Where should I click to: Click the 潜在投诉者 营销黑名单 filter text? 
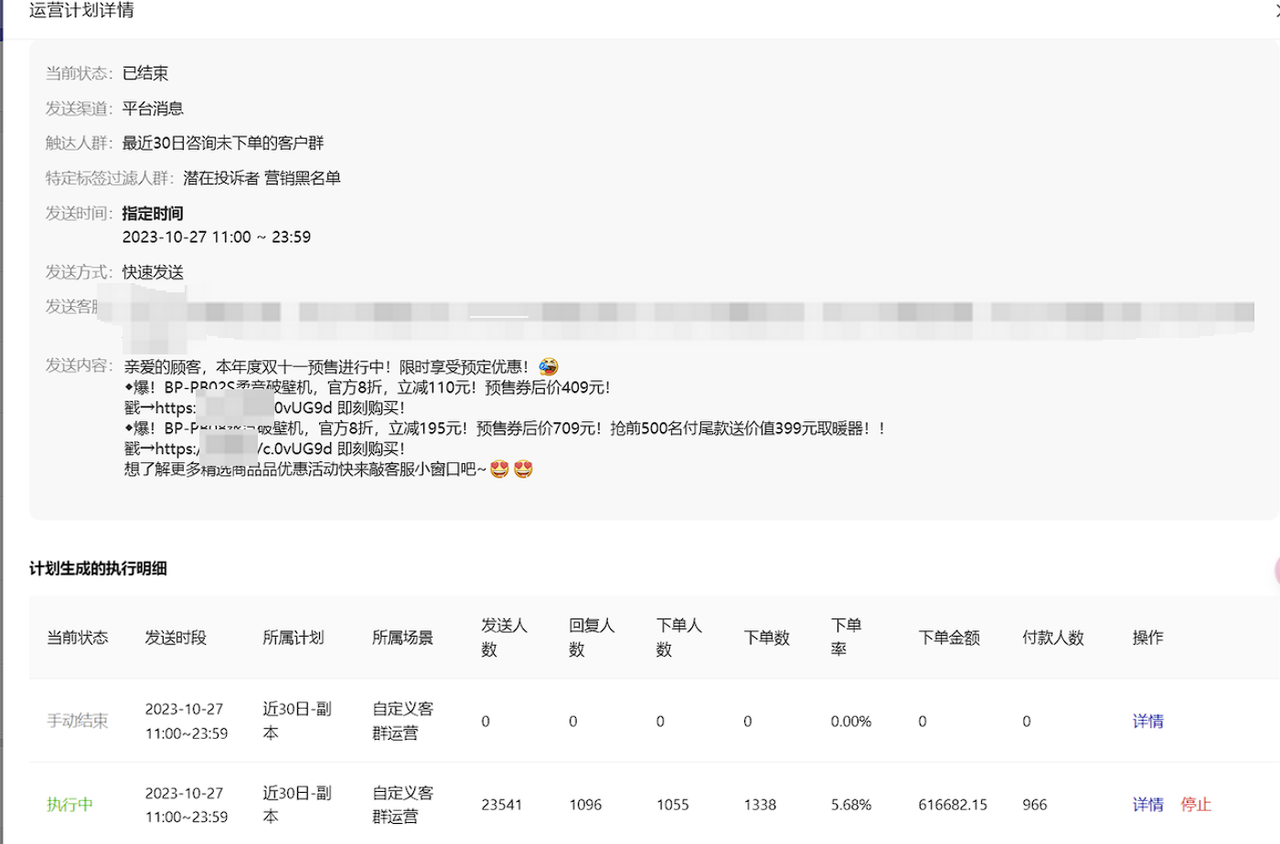pos(262,178)
